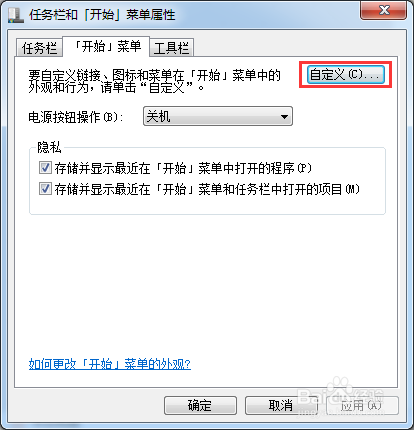The height and width of the screenshot is (430, 414).
Task: Click the 取消 button
Action: tap(281, 405)
